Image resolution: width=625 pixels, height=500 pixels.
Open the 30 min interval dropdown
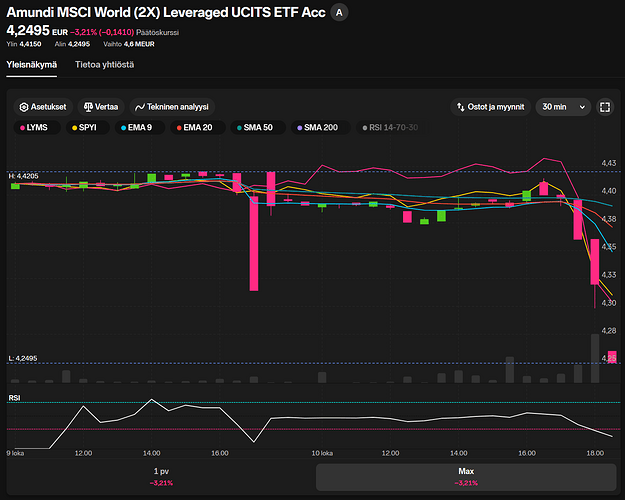(x=563, y=107)
